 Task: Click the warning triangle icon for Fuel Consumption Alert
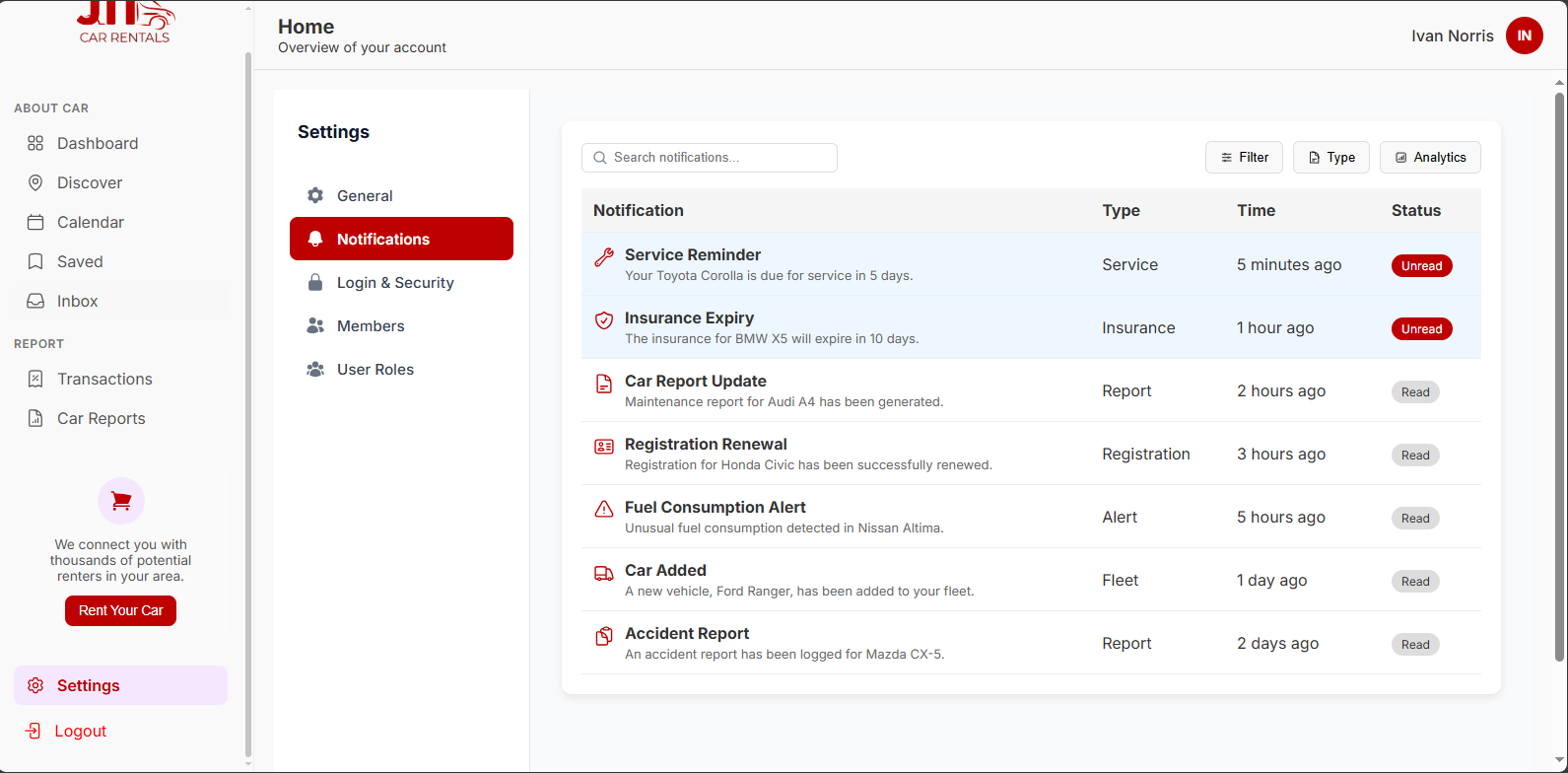(604, 510)
